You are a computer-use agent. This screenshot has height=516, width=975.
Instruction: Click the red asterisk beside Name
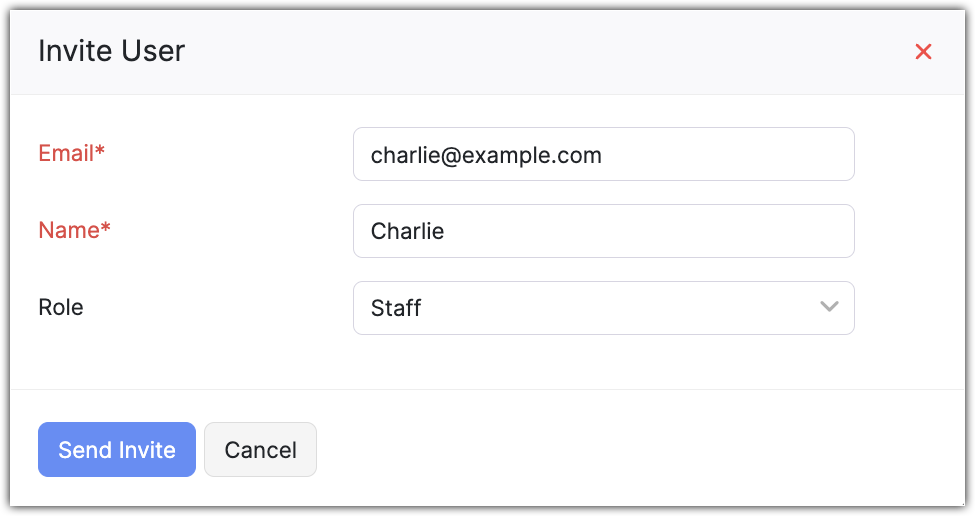(x=106, y=229)
